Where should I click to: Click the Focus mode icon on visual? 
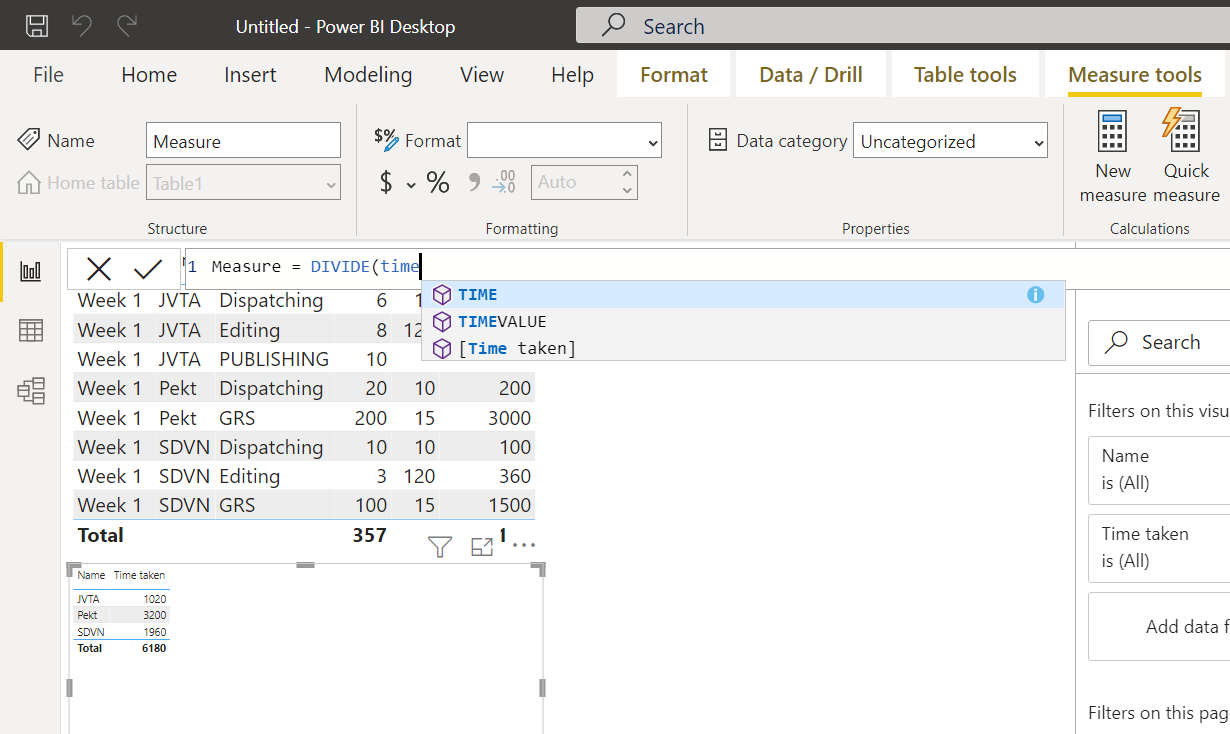click(482, 546)
